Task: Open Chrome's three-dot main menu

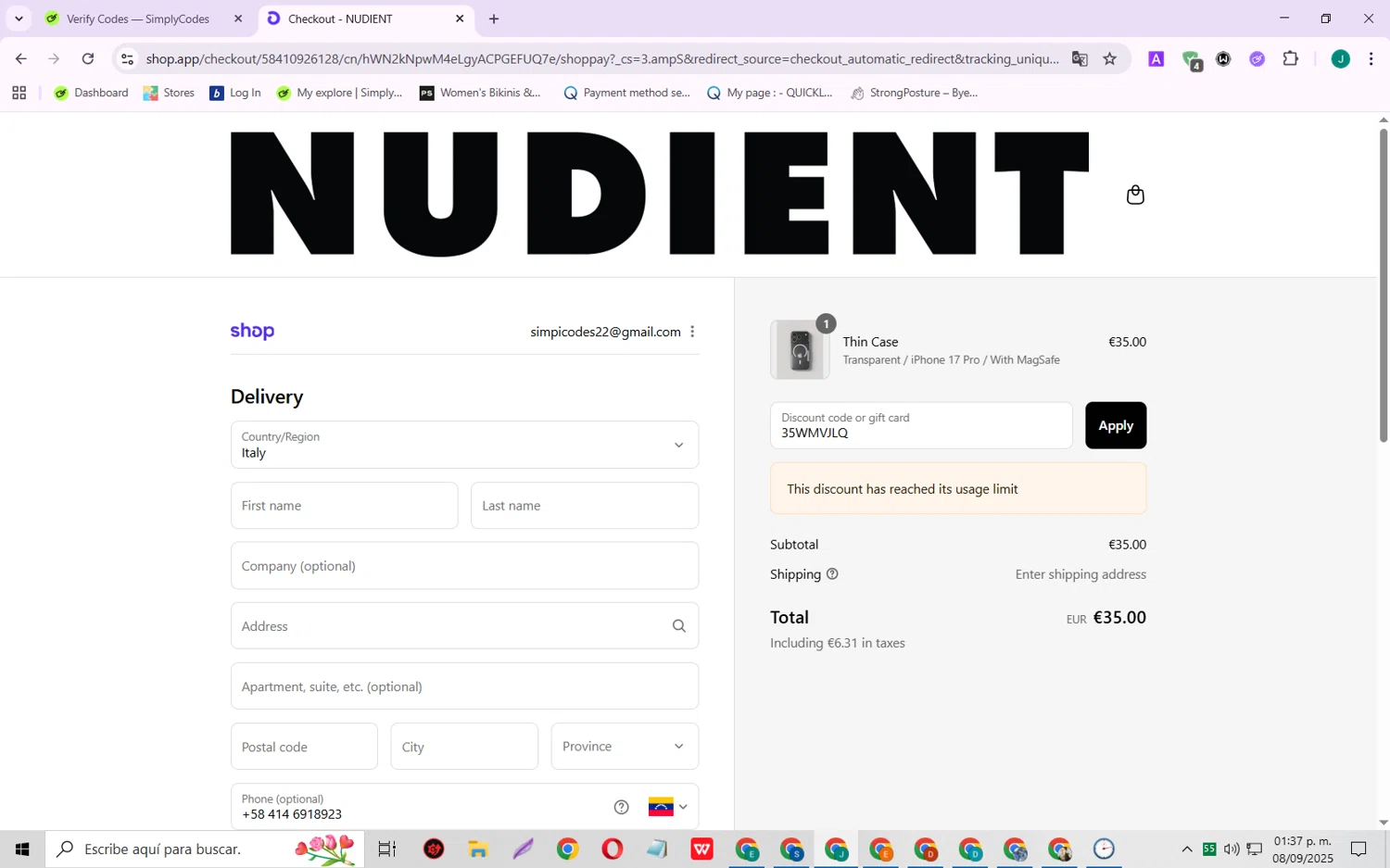Action: [1371, 59]
